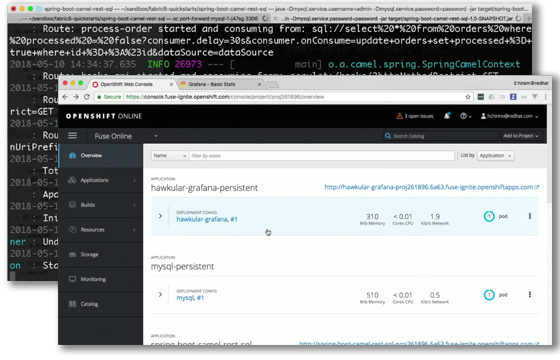Click the OpenShift Online logo
This screenshot has height=360, width=560.
pyautogui.click(x=104, y=116)
